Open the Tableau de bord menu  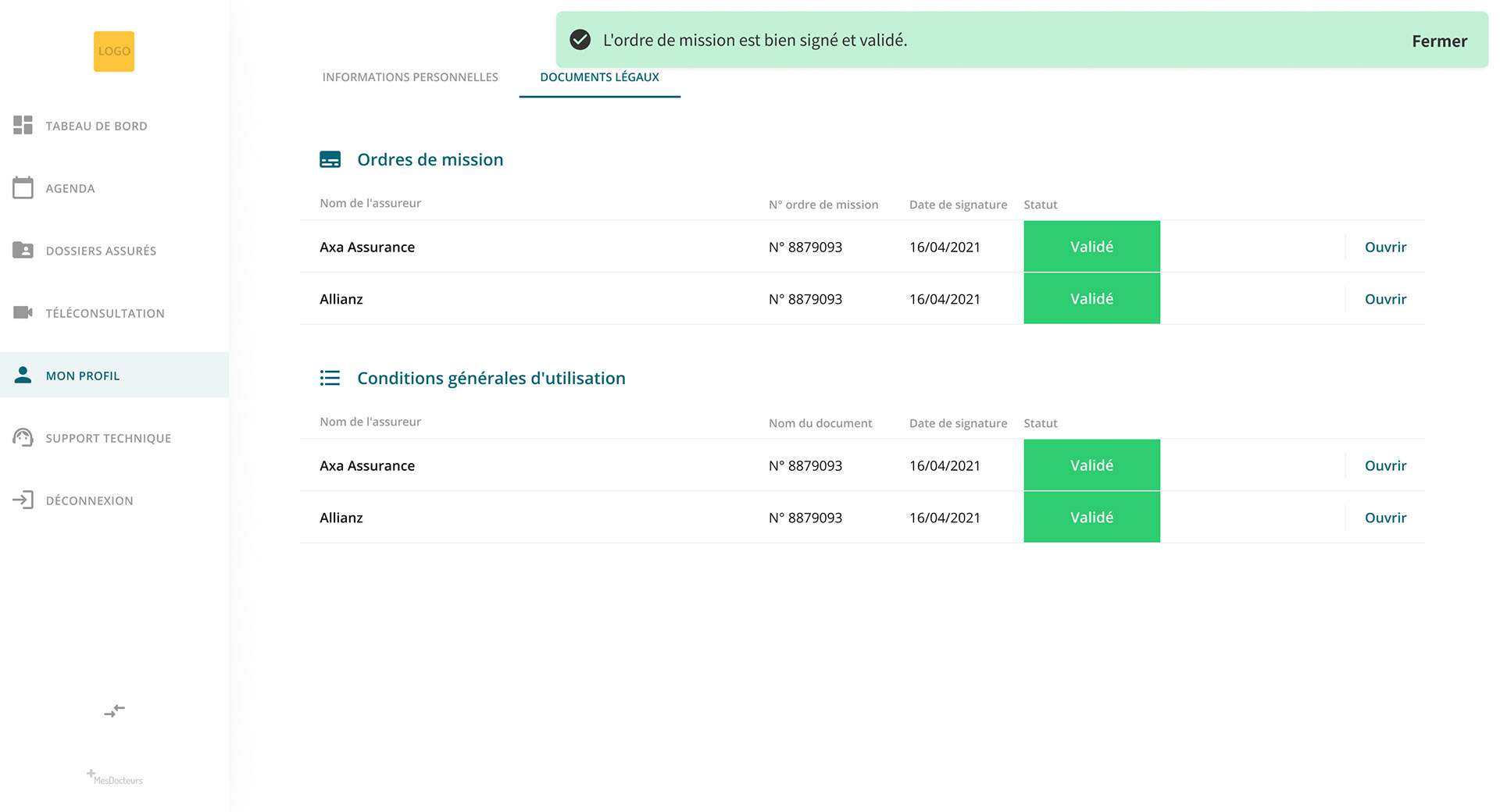(x=114, y=126)
